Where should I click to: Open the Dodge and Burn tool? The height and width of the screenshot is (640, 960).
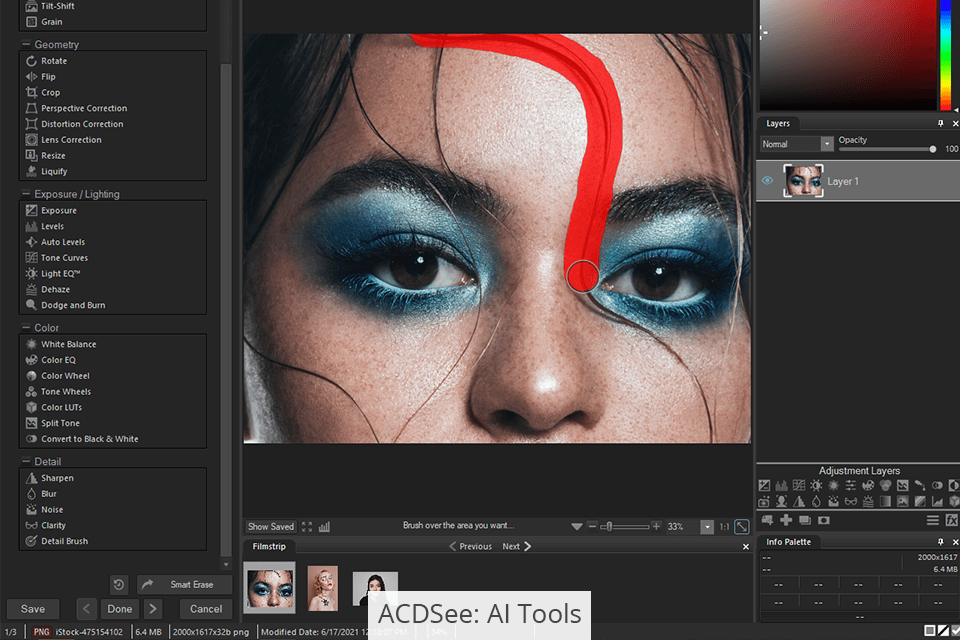tap(66, 305)
